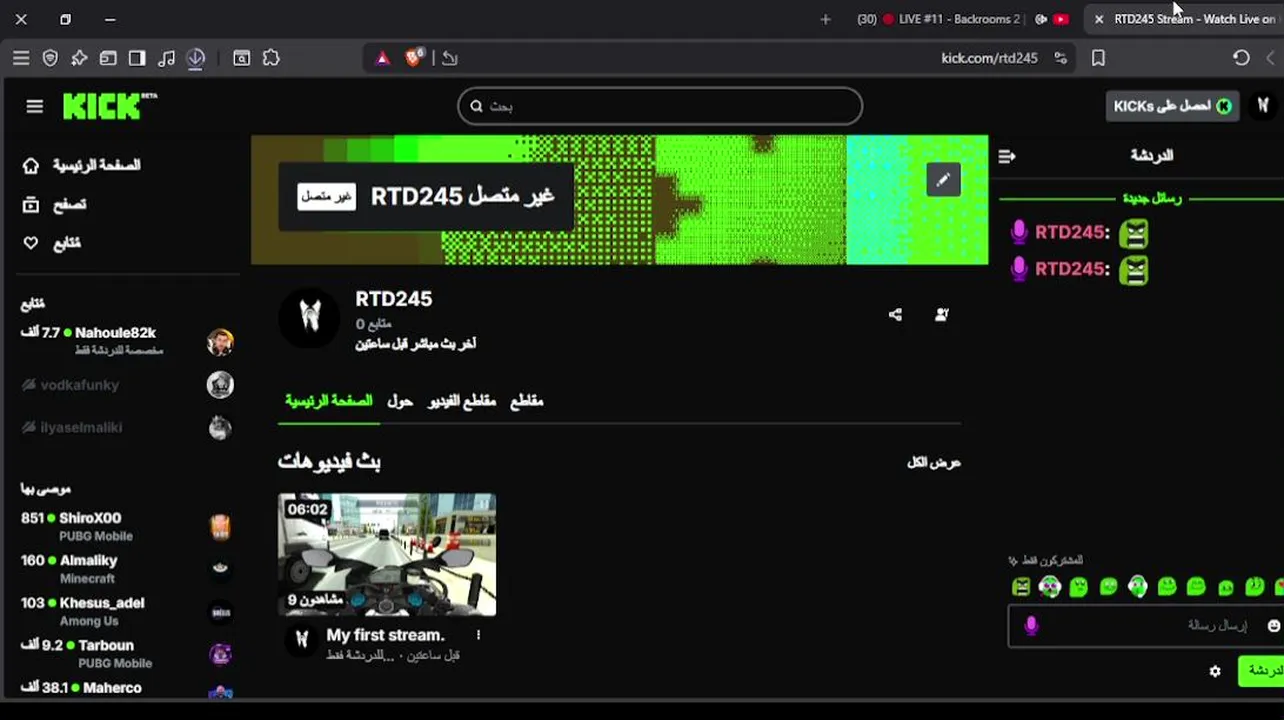Click the VPN shield icon in browser toolbar

tap(50, 58)
